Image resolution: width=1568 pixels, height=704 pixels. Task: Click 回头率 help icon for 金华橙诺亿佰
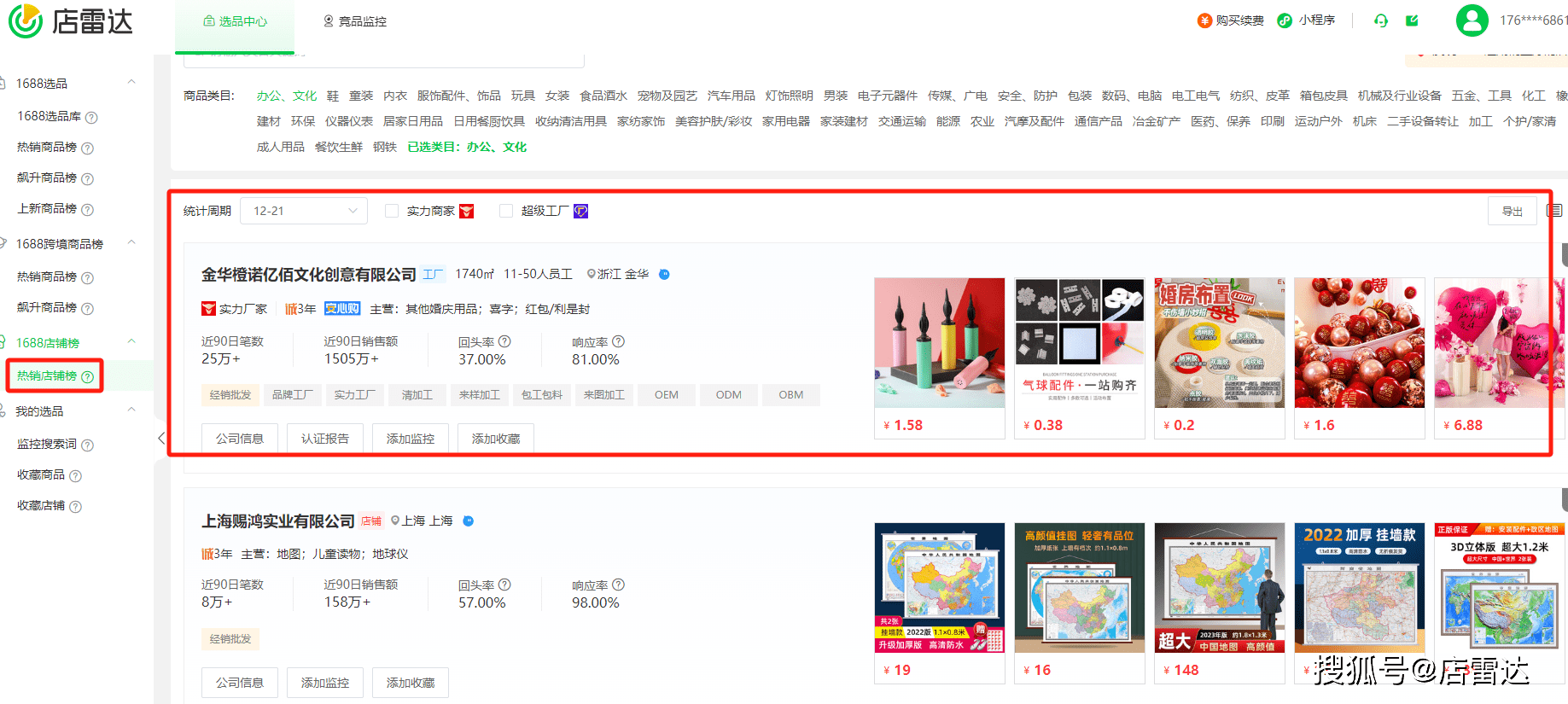(x=504, y=341)
